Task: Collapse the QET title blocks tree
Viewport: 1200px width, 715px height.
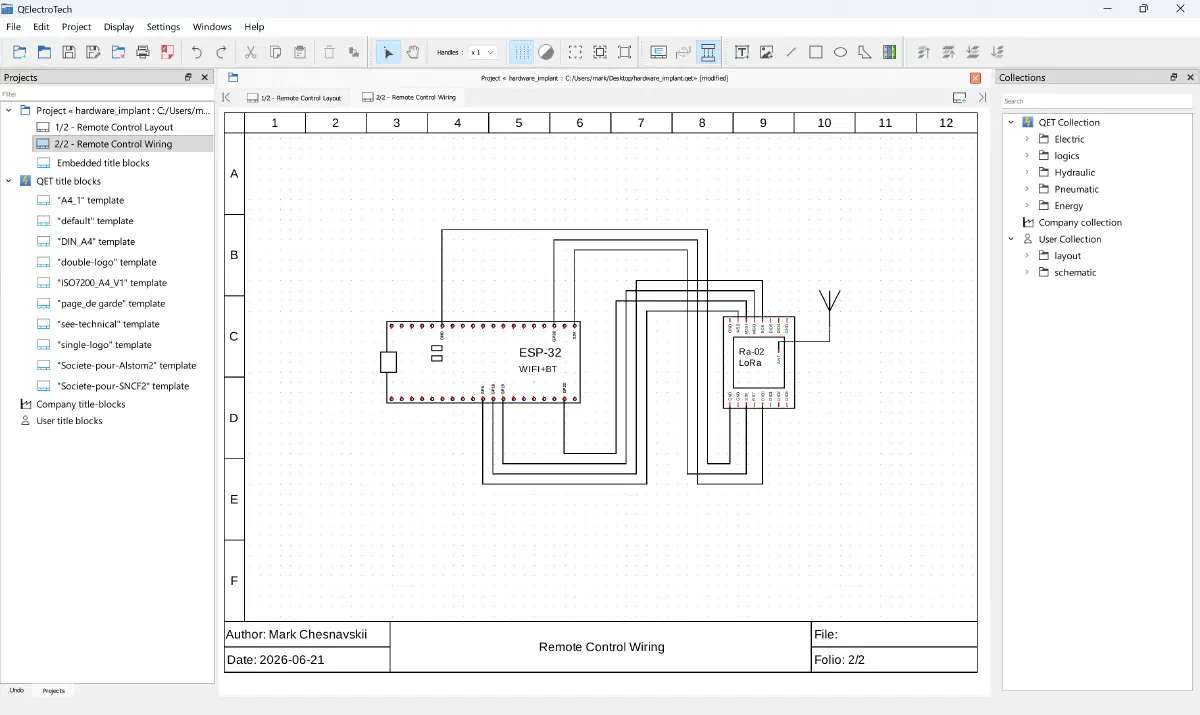Action: 10,181
